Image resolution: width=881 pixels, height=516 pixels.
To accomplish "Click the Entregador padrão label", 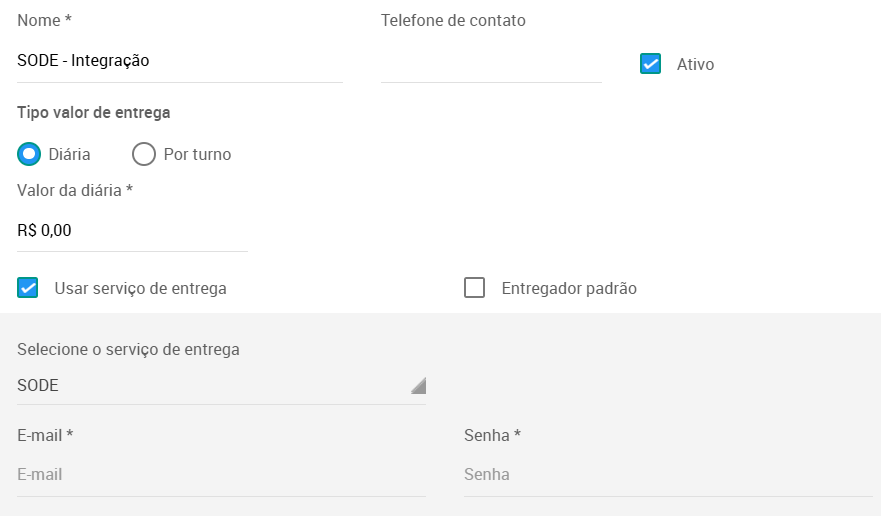I will click(x=569, y=288).
